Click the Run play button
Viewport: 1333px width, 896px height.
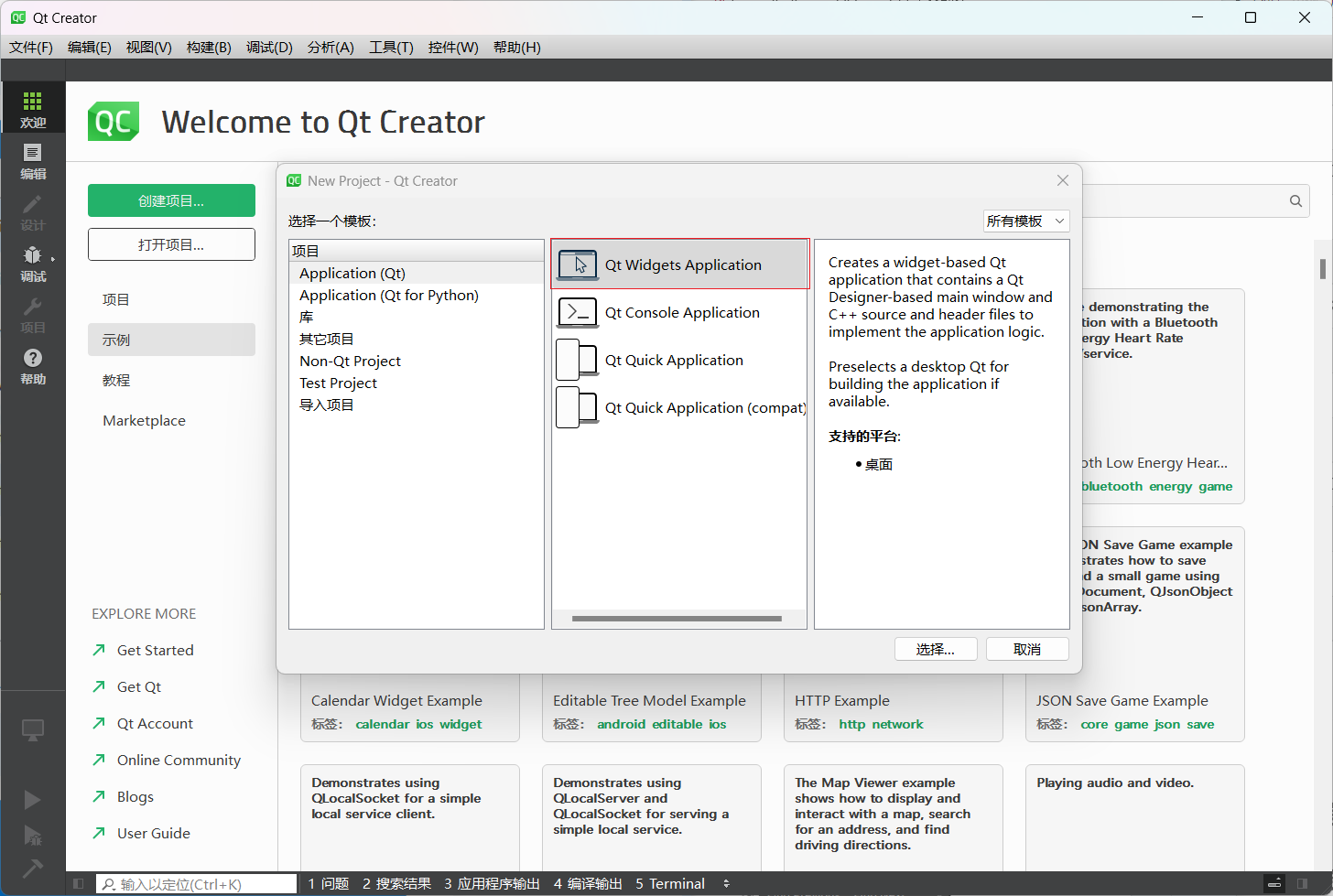point(33,800)
